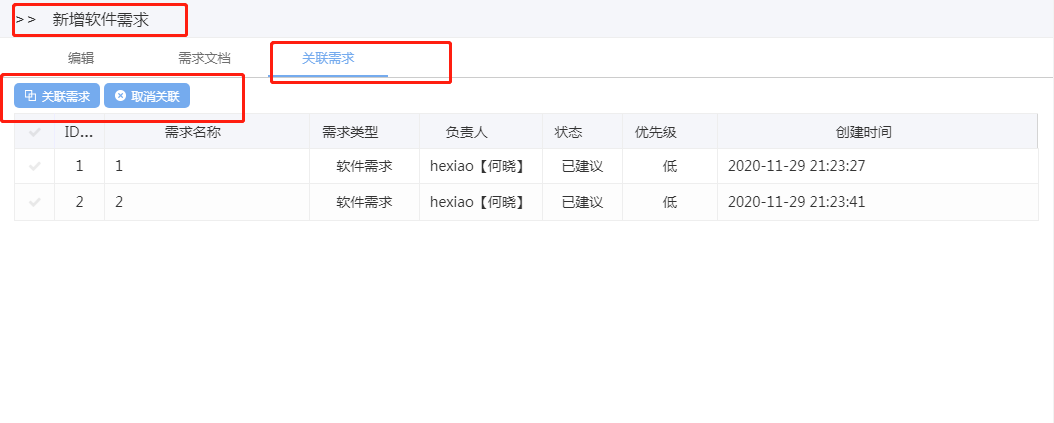Viewport: 1054px width, 423px height.
Task: Click the 21:23:41 creation time cell
Action: click(x=796, y=202)
